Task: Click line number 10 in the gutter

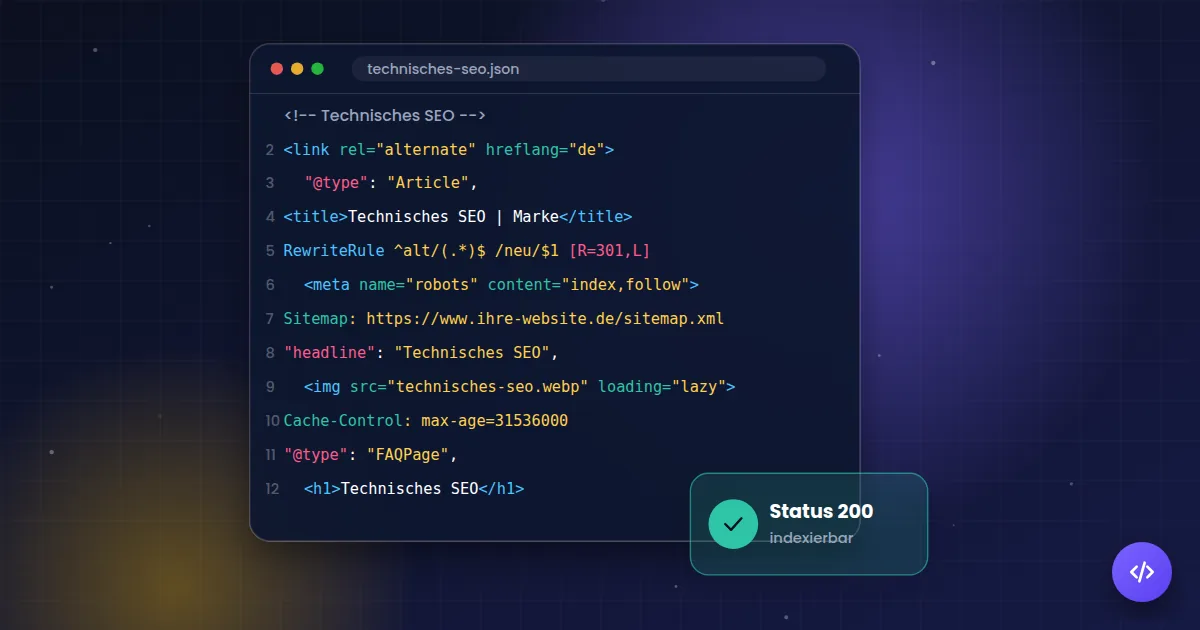Action: (272, 421)
